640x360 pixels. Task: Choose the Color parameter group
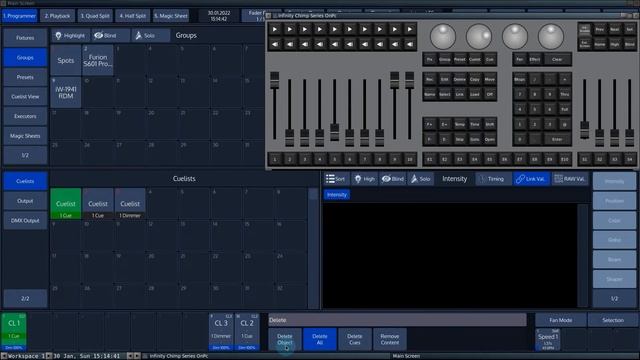click(614, 220)
